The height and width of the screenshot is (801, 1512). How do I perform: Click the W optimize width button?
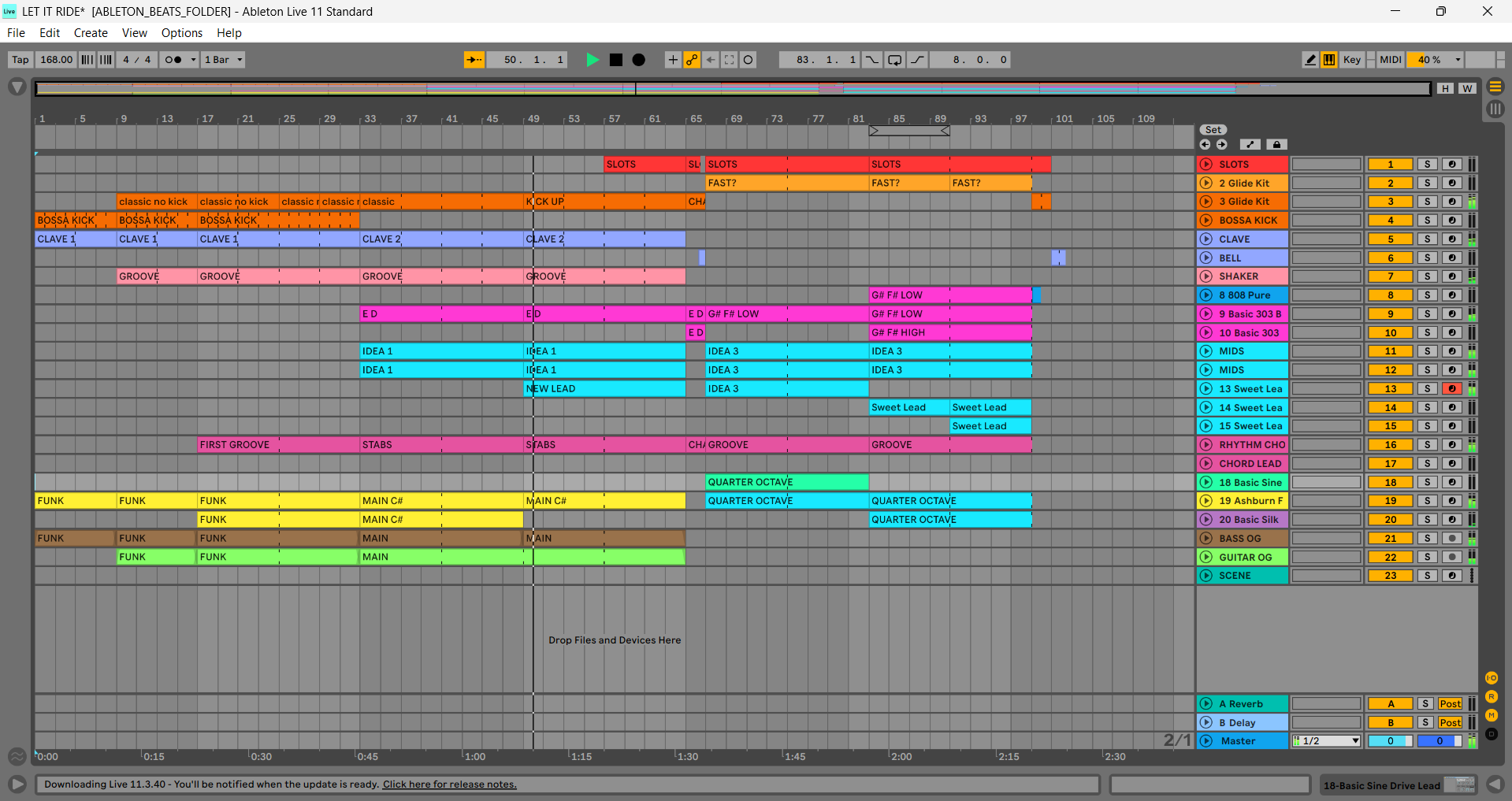(1467, 88)
